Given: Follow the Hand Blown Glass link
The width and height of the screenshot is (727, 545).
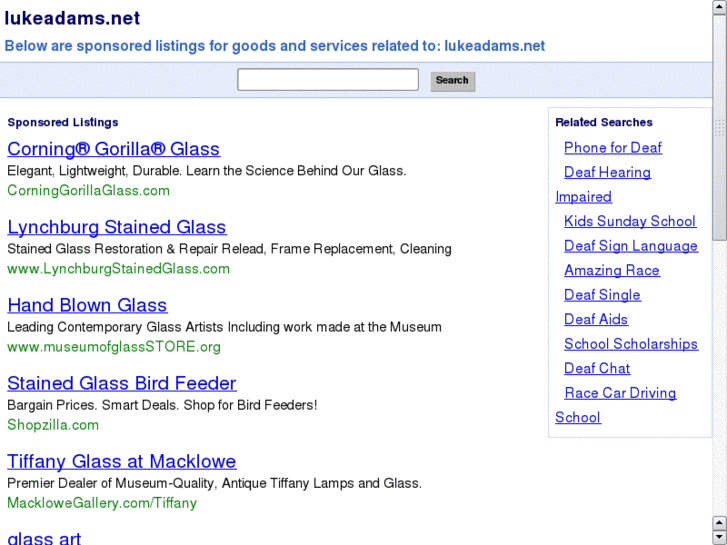Looking at the screenshot, I should [87, 305].
